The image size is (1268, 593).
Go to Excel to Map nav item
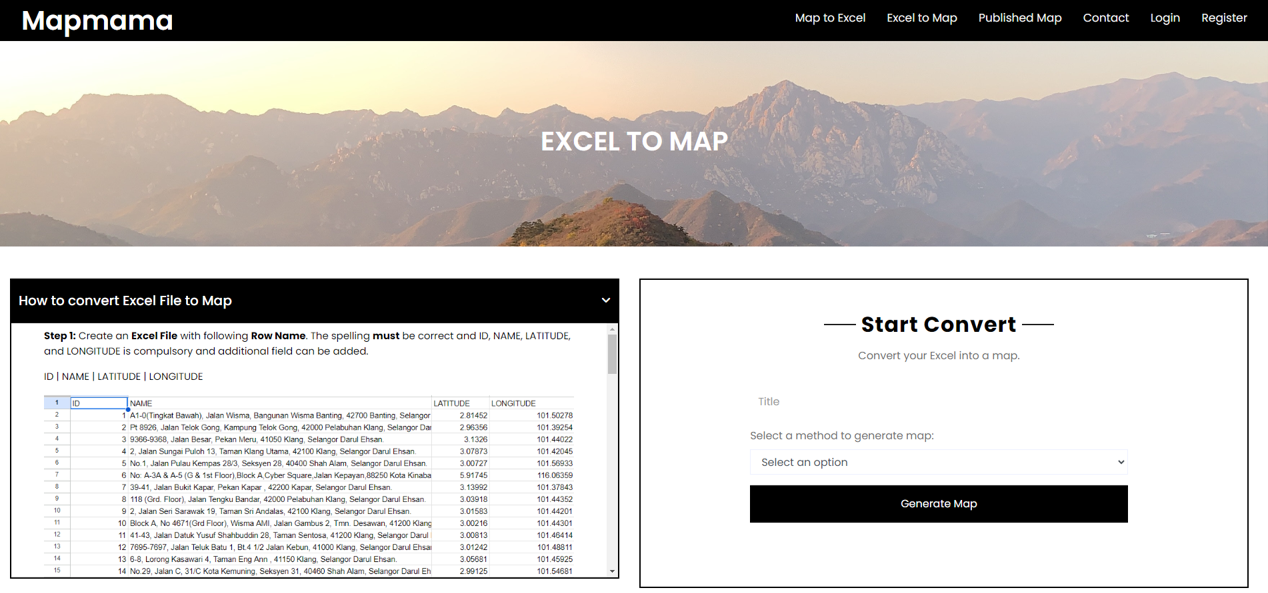[921, 18]
